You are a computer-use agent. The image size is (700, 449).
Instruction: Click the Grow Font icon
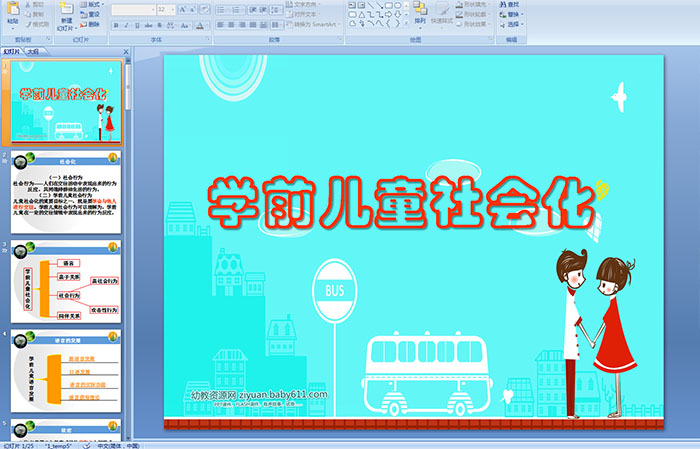(x=183, y=9)
